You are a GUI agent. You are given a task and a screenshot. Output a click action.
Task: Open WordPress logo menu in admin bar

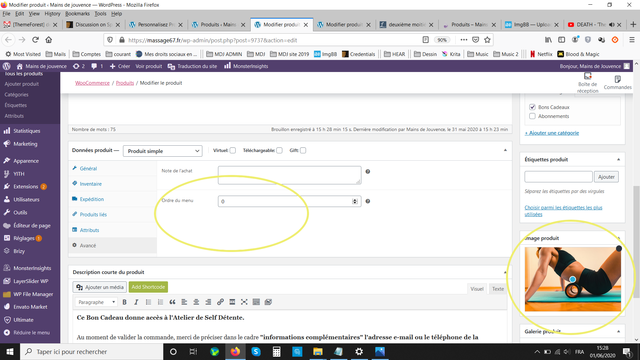pyautogui.click(x=7, y=66)
